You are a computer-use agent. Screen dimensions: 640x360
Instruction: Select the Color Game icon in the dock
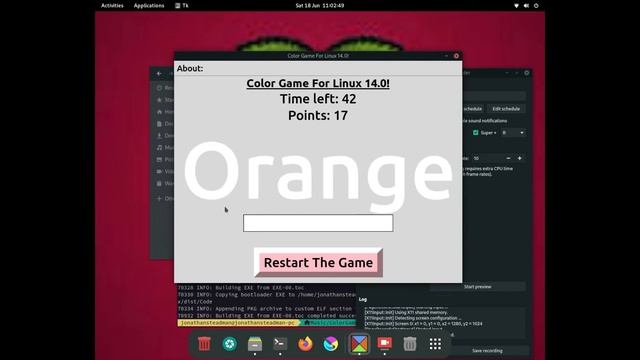click(x=359, y=344)
